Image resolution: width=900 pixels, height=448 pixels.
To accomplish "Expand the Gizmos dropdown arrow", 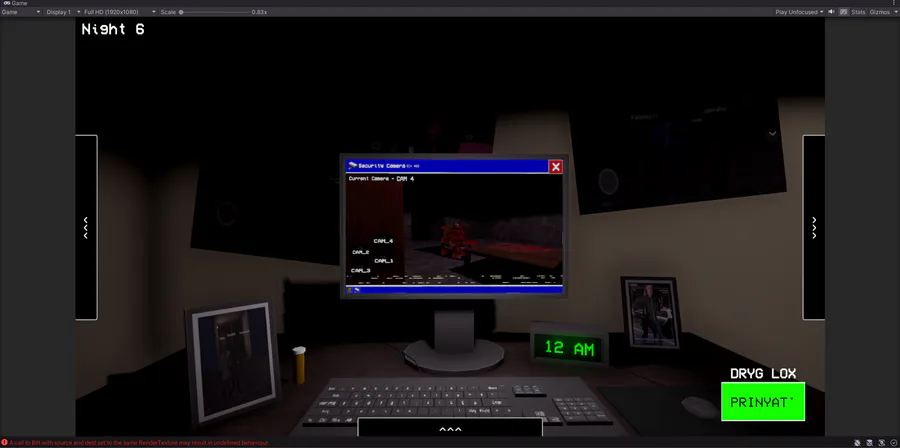I will tap(894, 12).
